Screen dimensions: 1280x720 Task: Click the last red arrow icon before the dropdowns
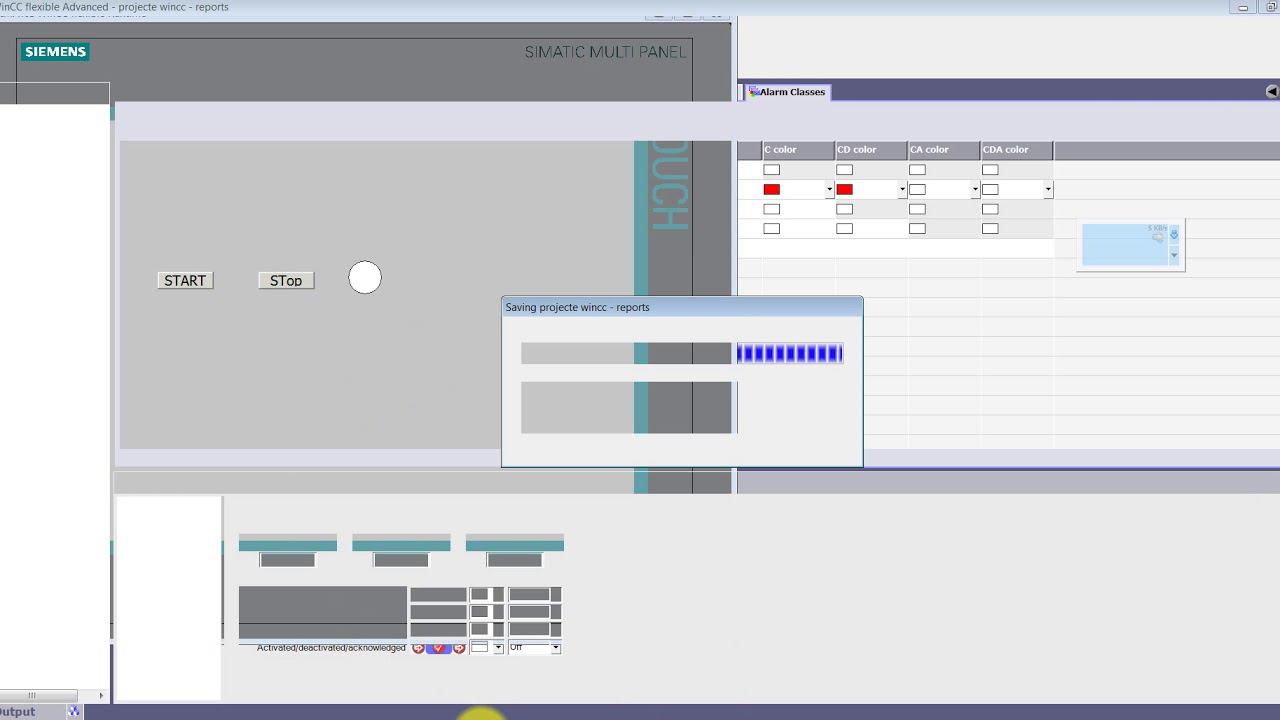point(459,648)
